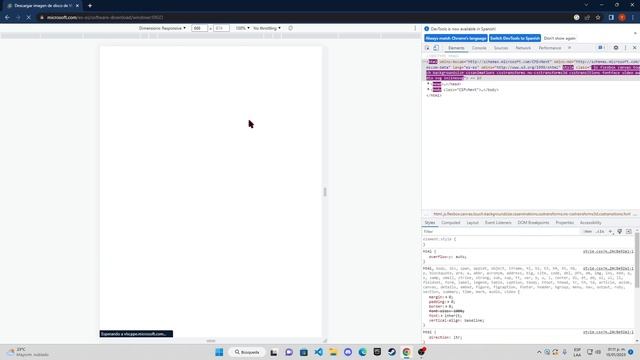Open Visual Studio Code from taskbar

318,352
